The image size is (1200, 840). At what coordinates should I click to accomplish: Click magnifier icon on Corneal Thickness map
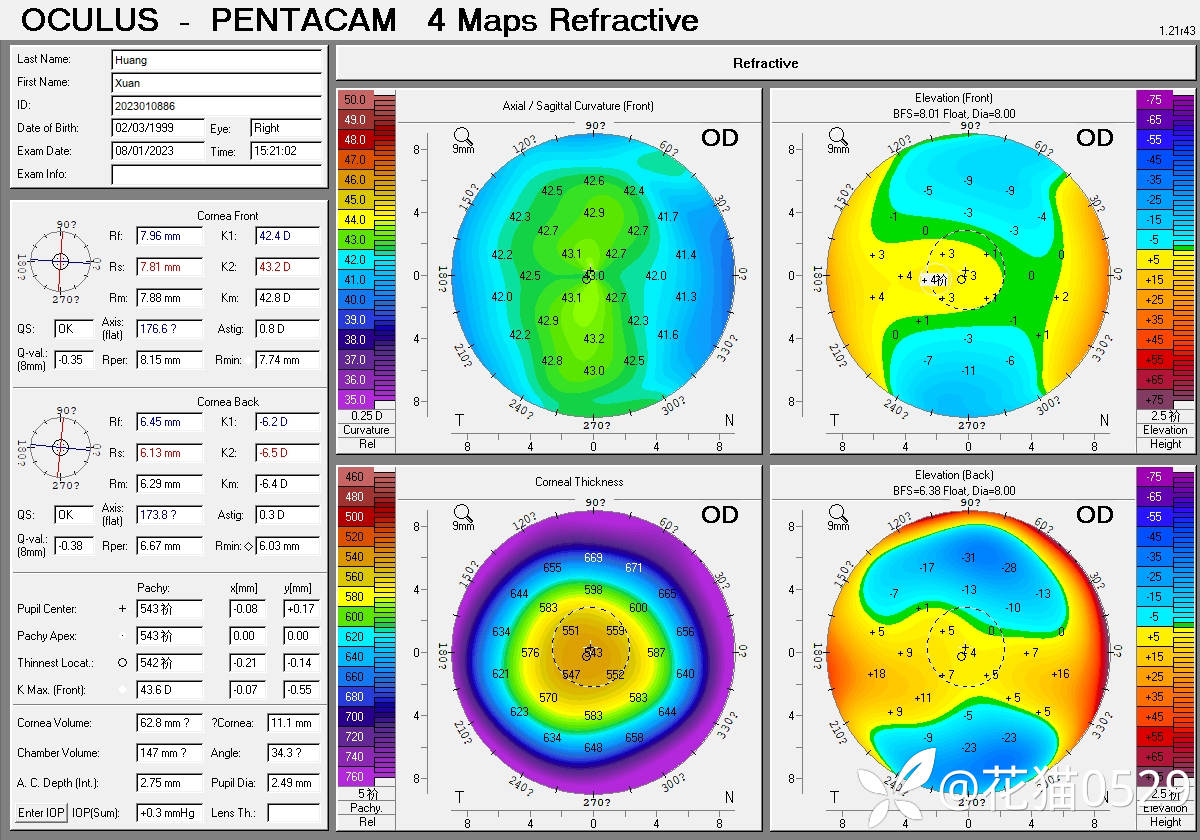[x=463, y=512]
